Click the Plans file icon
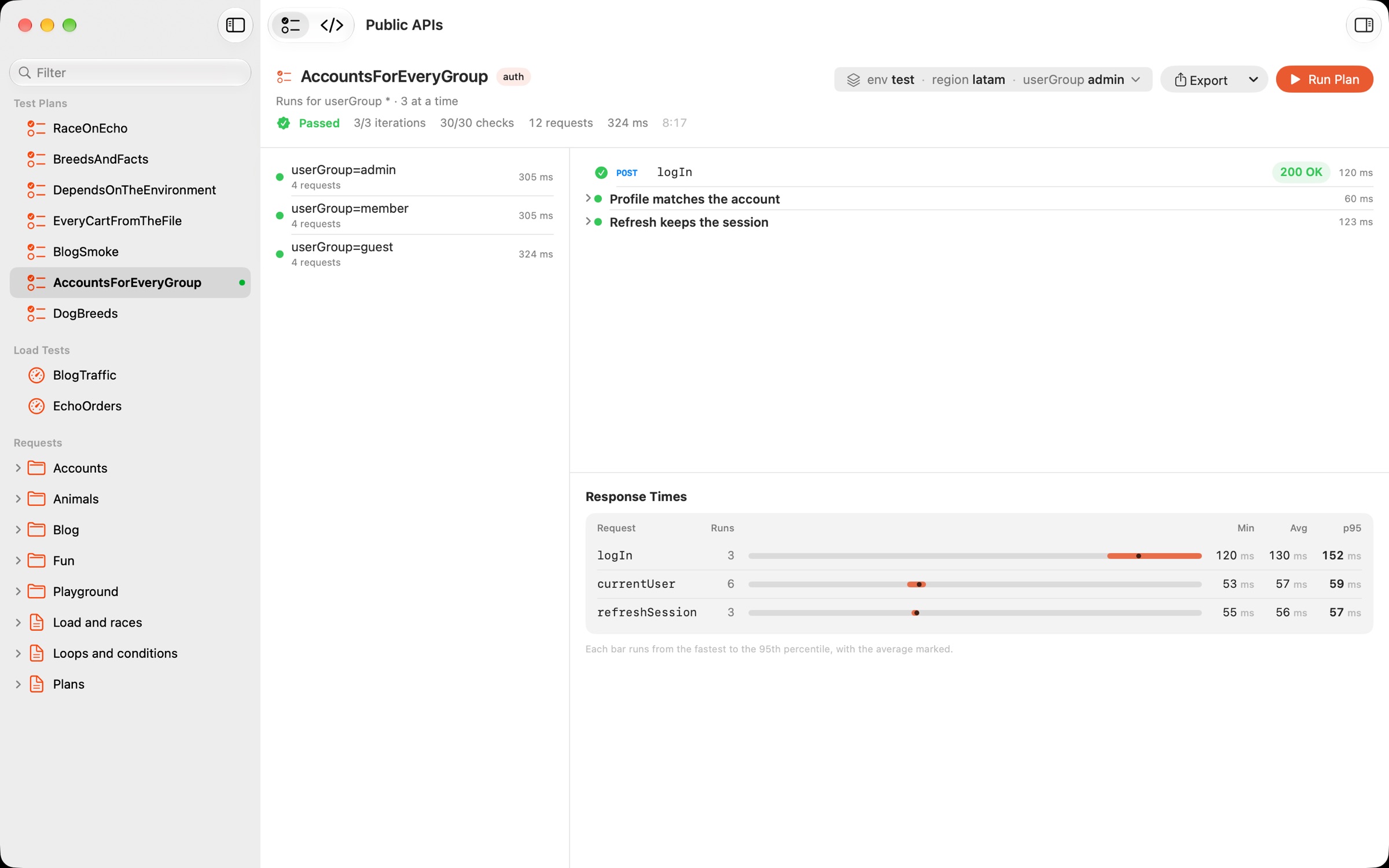This screenshot has height=868, width=1389. [x=36, y=684]
